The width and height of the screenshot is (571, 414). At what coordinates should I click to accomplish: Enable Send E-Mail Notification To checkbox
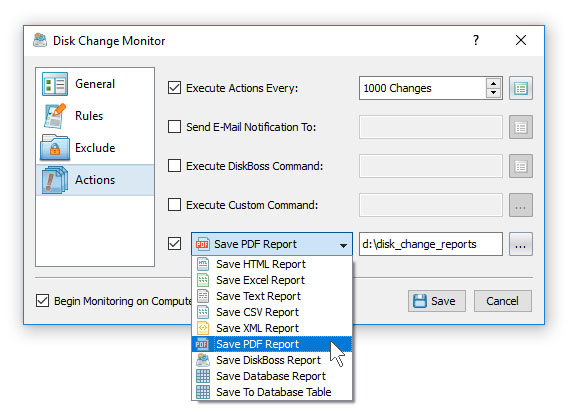[174, 127]
